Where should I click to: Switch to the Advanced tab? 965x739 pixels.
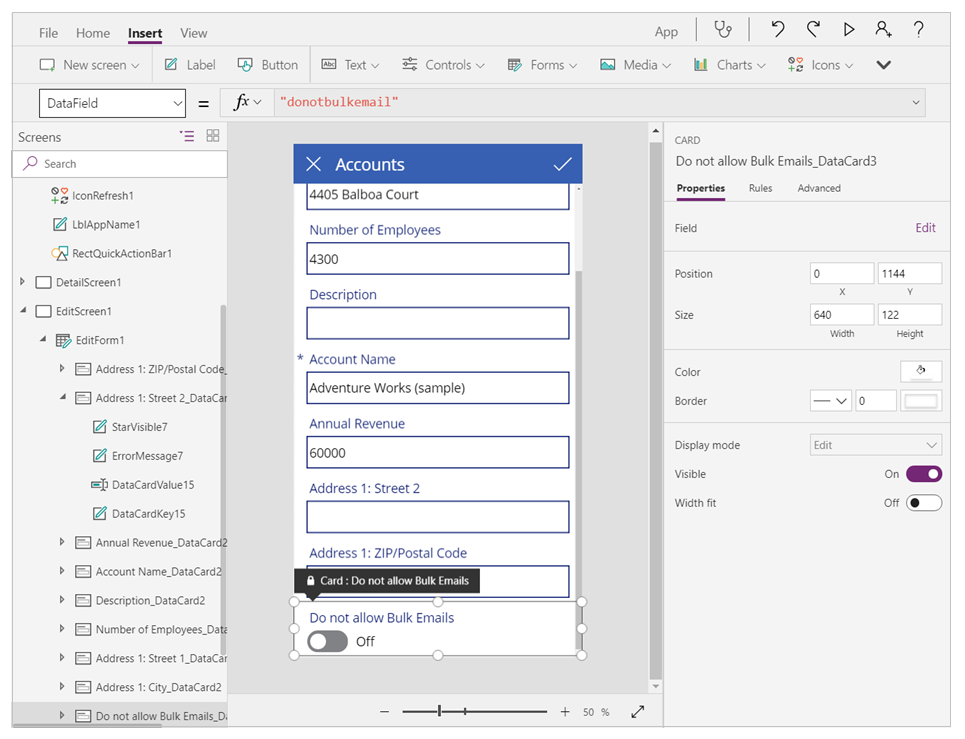pos(818,188)
